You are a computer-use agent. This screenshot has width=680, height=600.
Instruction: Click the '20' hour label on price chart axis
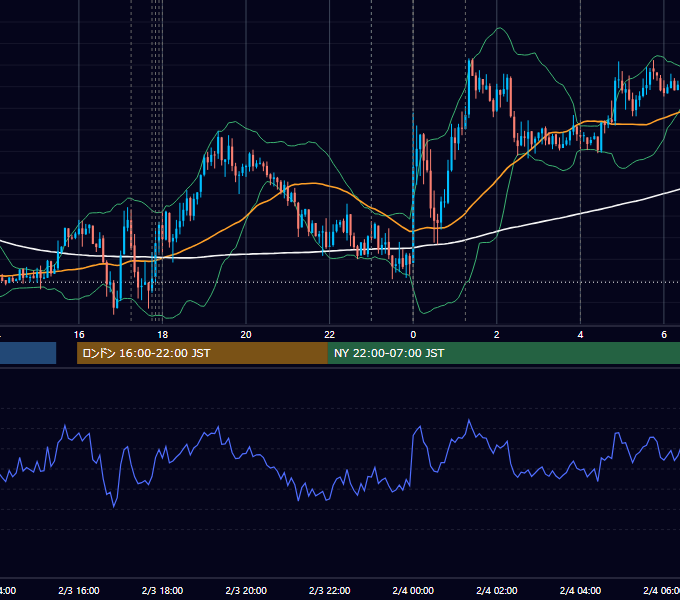coord(246,335)
